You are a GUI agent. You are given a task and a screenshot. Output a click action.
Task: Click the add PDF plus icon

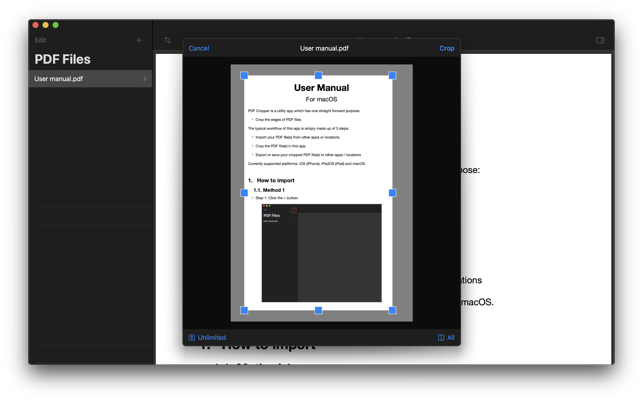tap(139, 40)
